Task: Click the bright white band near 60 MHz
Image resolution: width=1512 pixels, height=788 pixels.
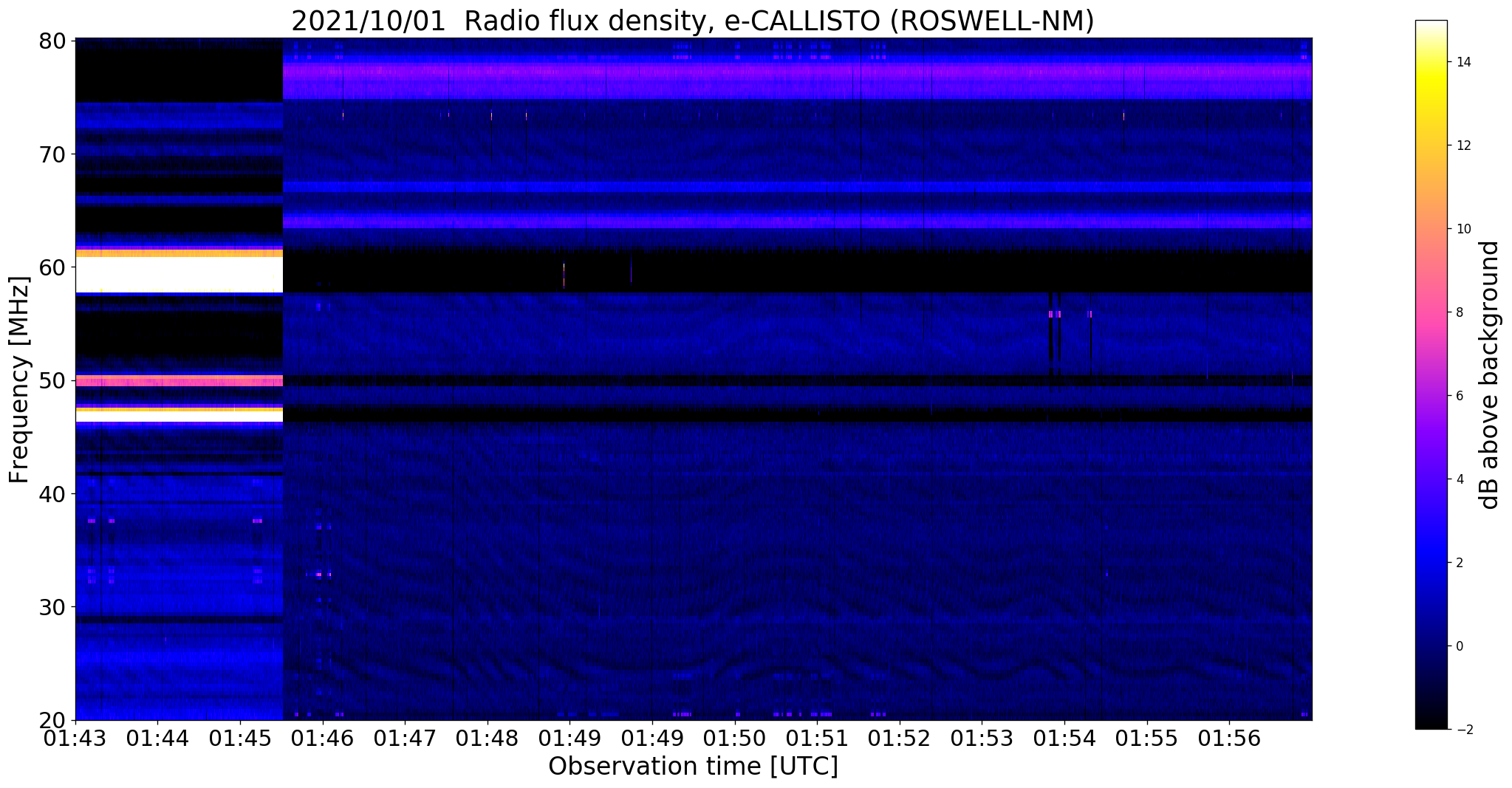Action: (179, 275)
